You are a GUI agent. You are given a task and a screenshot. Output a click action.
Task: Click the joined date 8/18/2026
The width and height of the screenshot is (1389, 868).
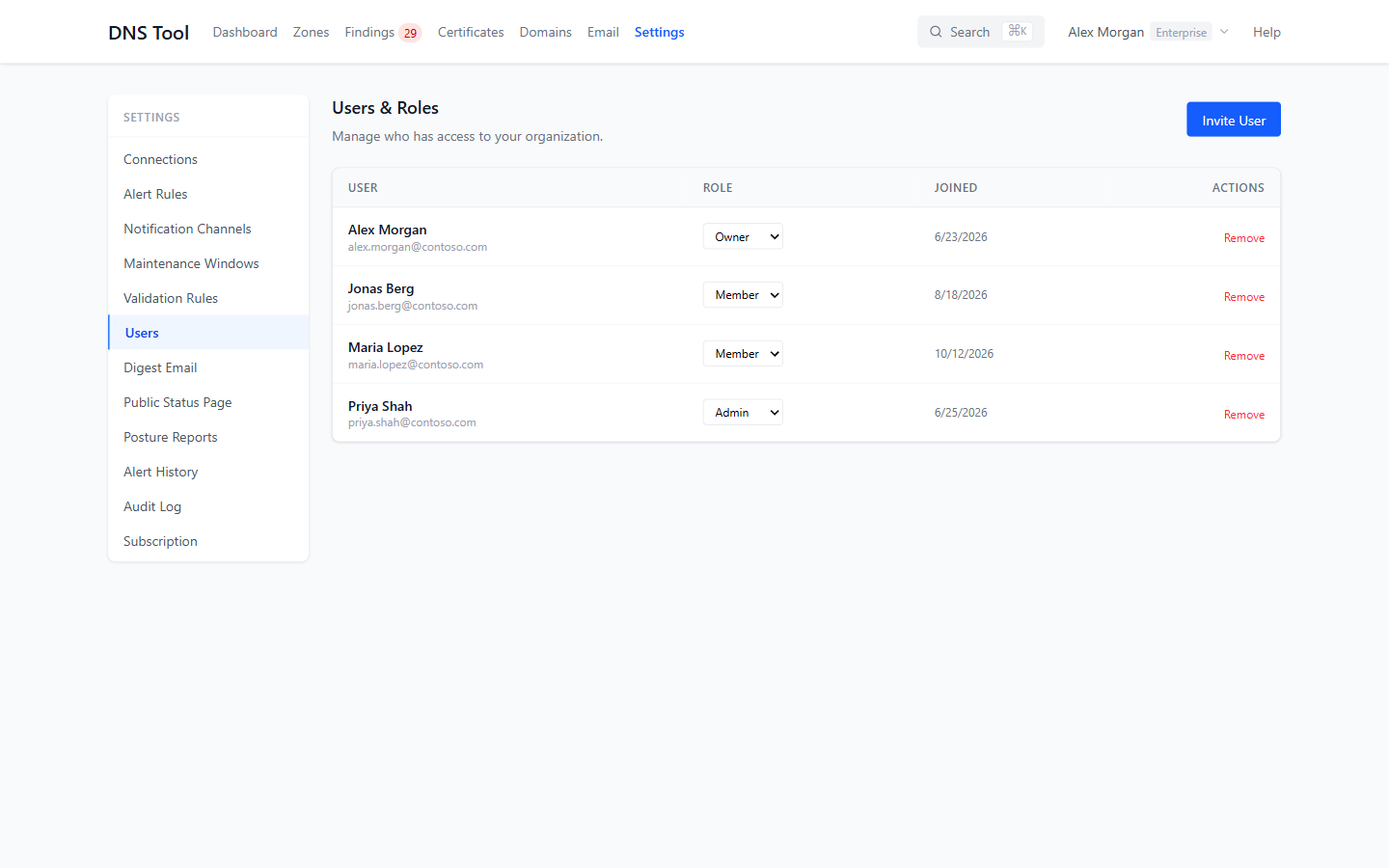(961, 295)
